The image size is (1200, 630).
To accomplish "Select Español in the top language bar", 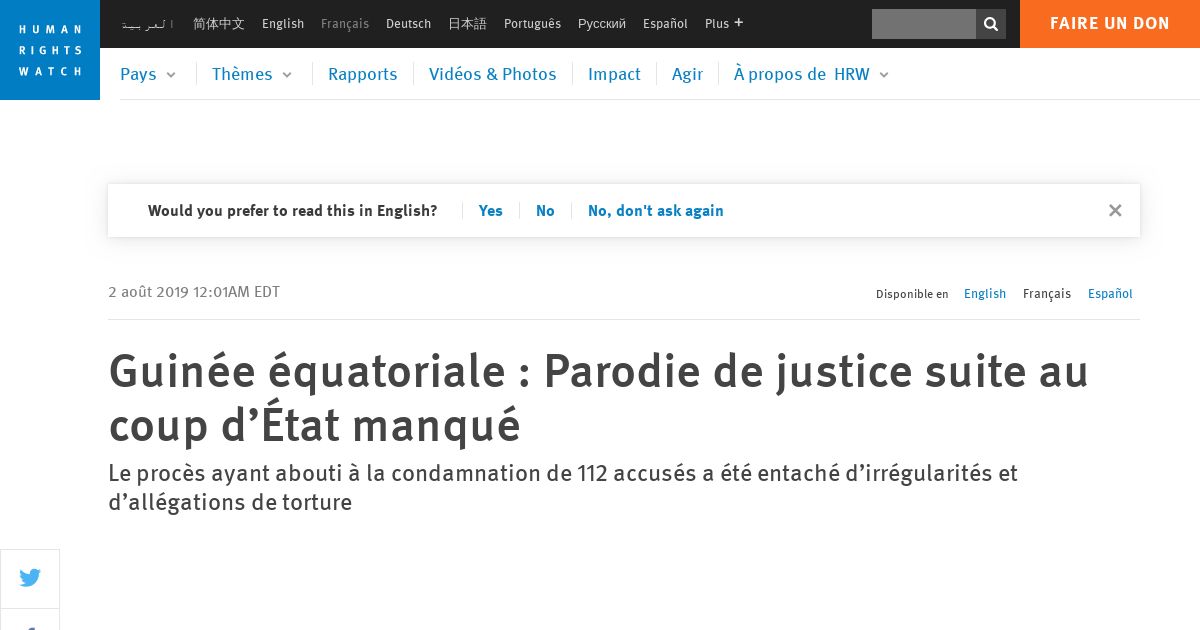I will [665, 24].
